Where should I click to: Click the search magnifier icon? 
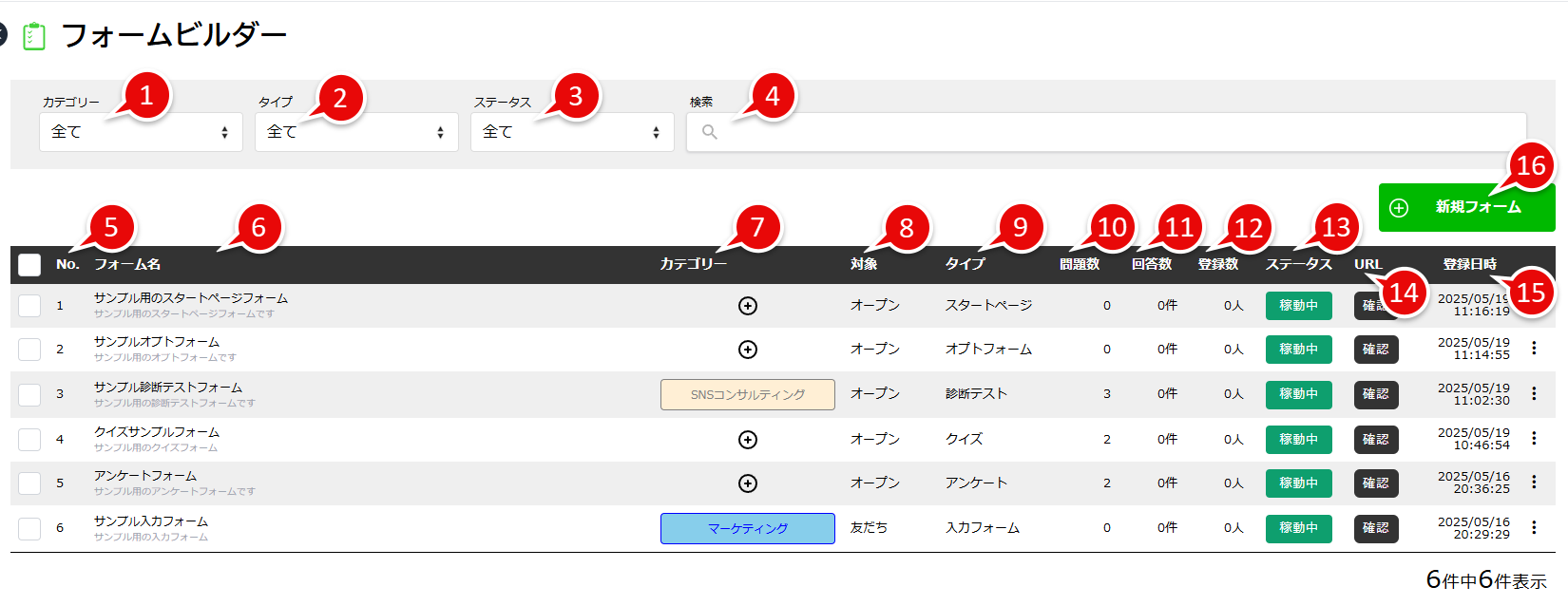709,132
